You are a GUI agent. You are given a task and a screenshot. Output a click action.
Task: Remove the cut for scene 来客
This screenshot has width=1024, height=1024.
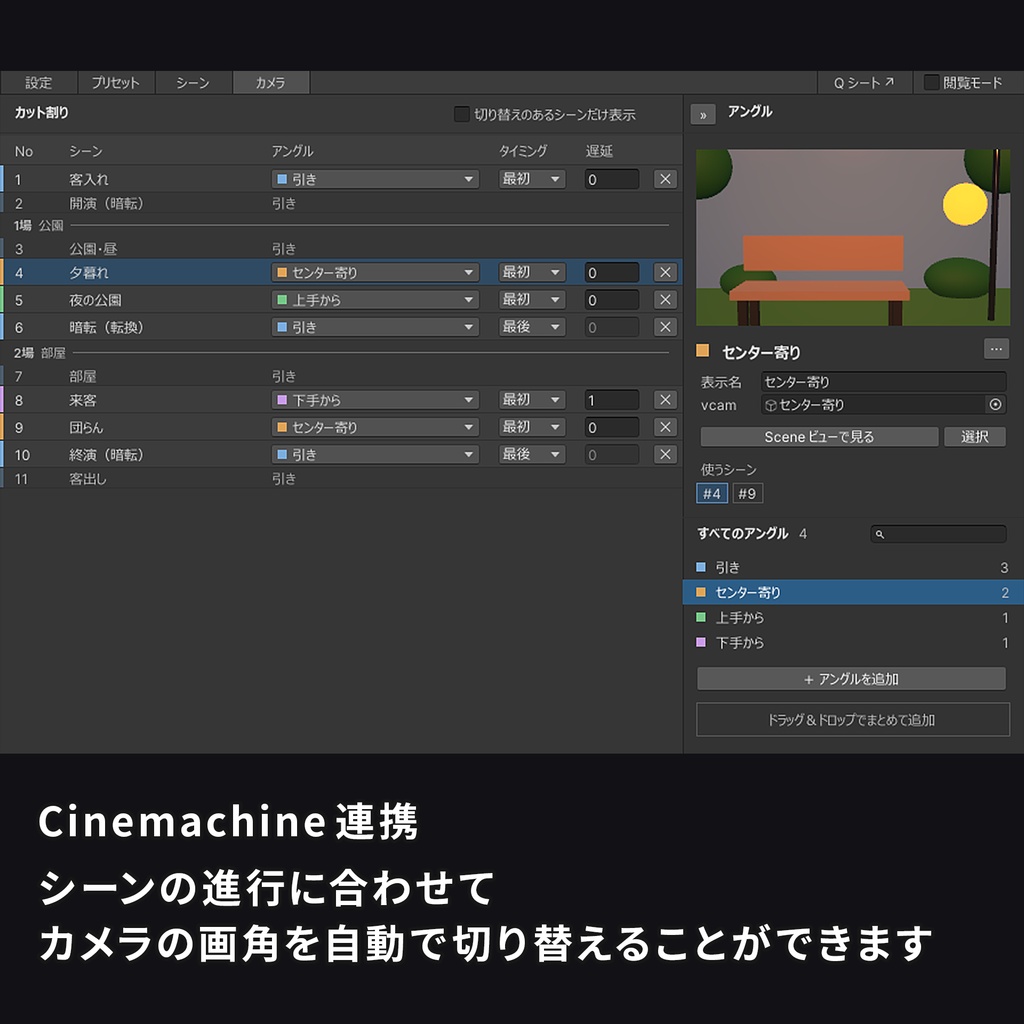click(x=665, y=400)
